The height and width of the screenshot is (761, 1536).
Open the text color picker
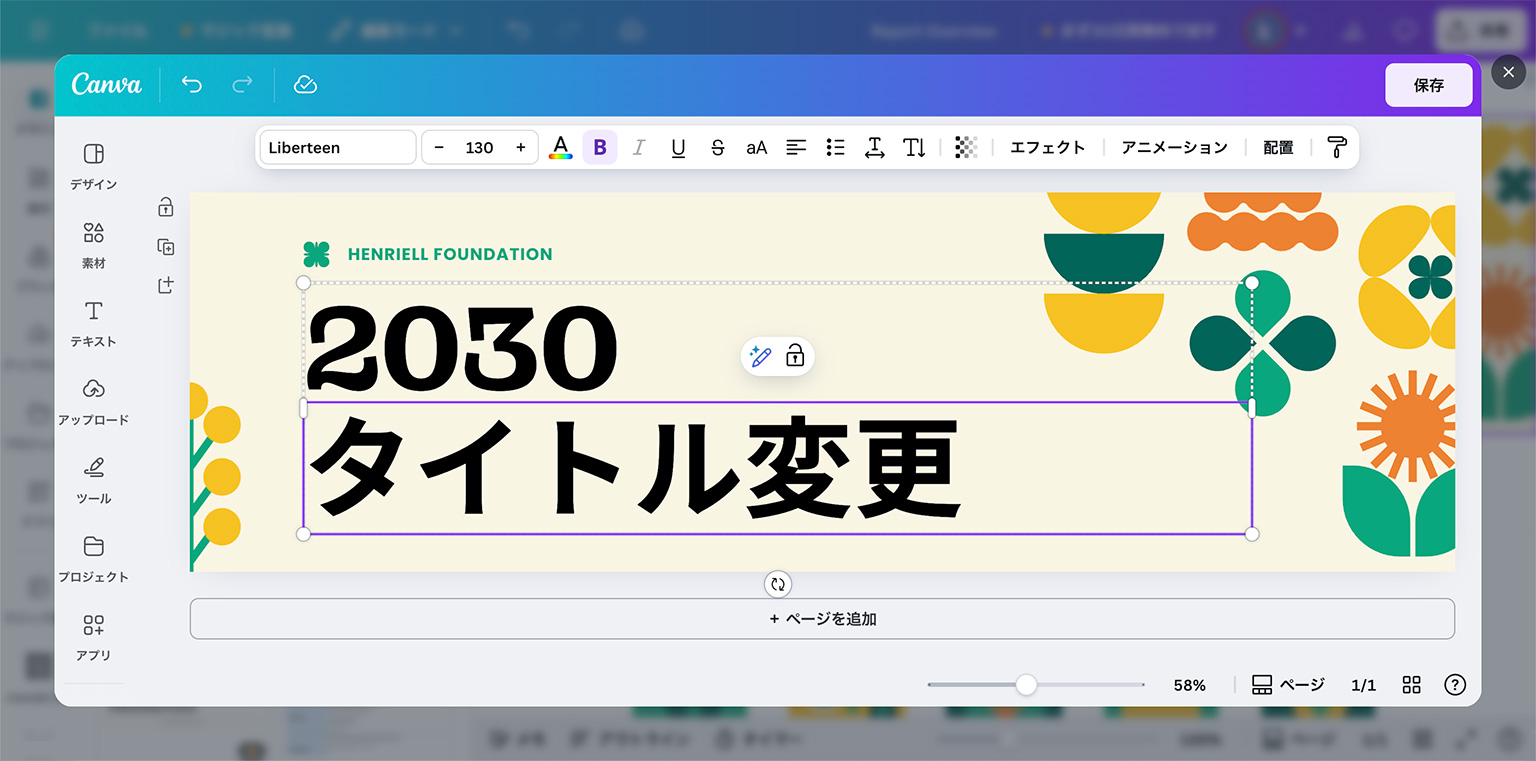click(561, 148)
